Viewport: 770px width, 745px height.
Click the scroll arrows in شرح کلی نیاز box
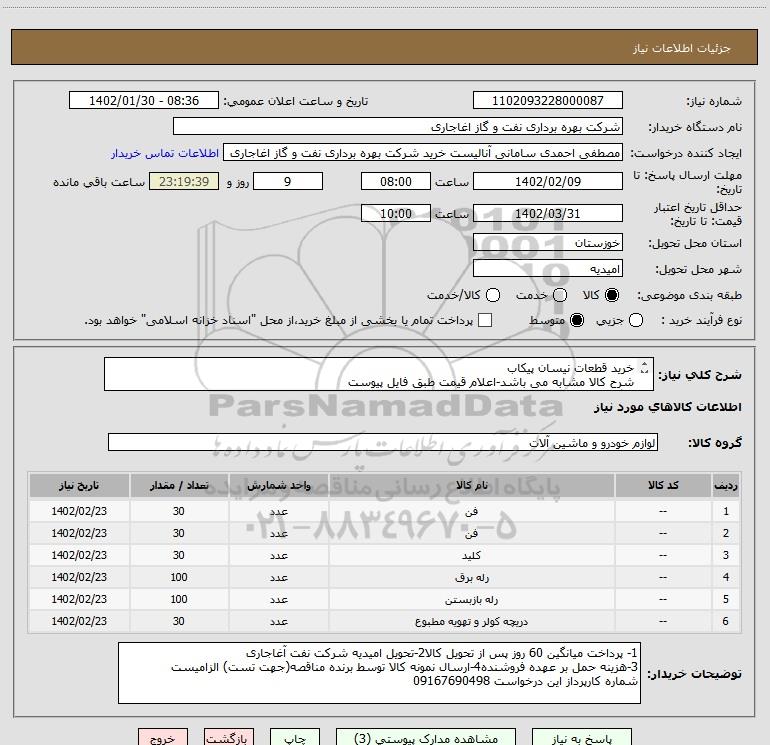pyautogui.click(x=645, y=367)
